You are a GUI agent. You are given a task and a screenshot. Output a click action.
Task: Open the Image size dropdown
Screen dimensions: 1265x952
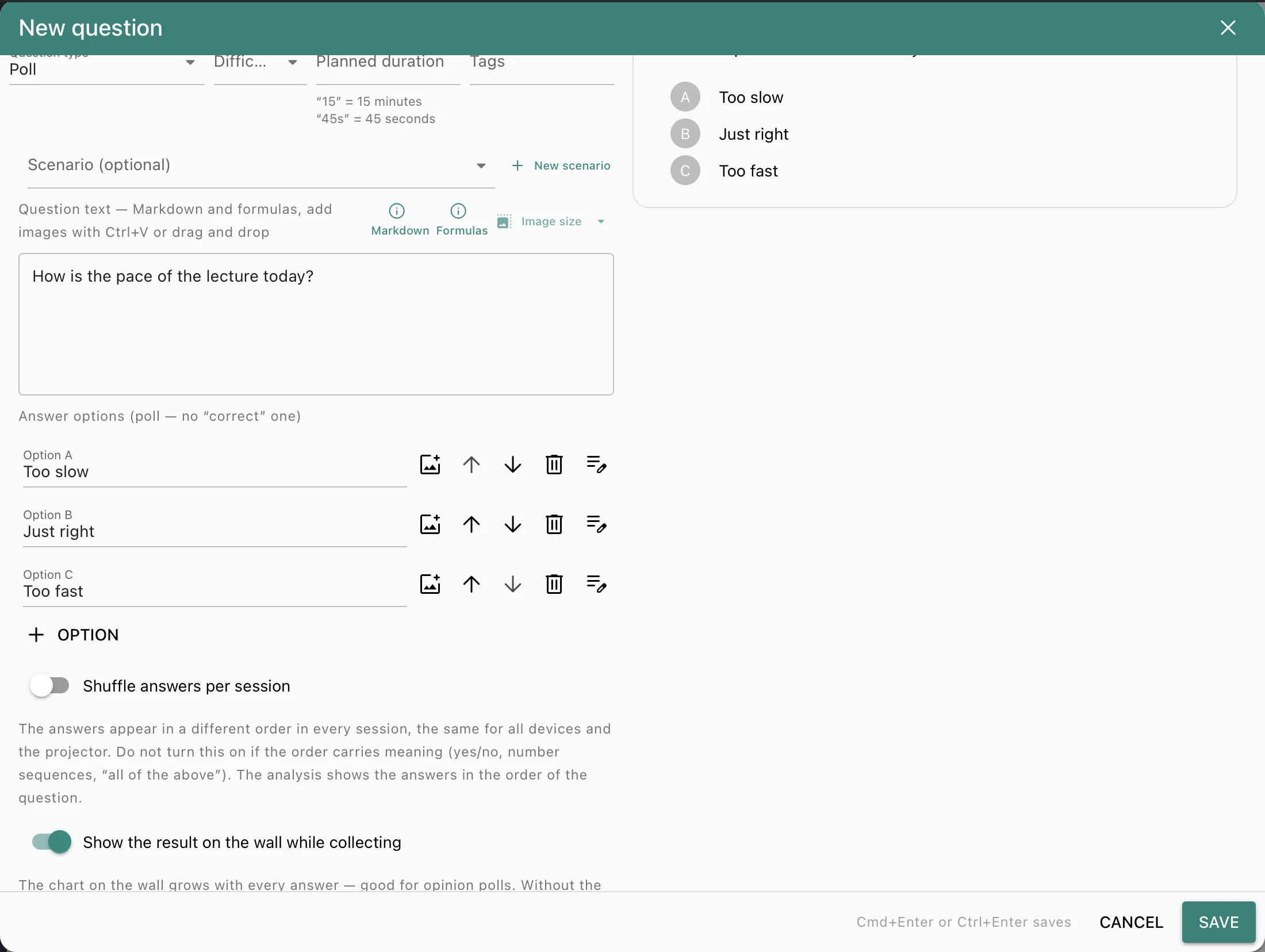[551, 222]
